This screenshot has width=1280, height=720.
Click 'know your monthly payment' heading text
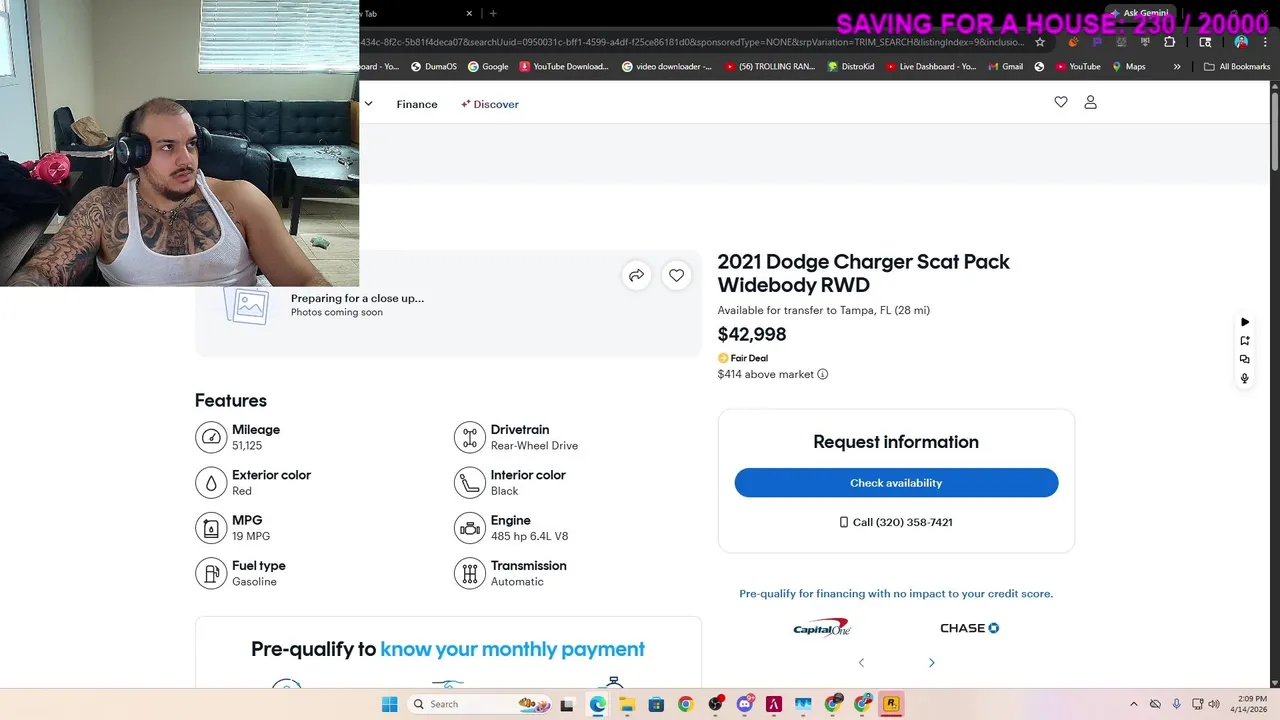pos(512,649)
